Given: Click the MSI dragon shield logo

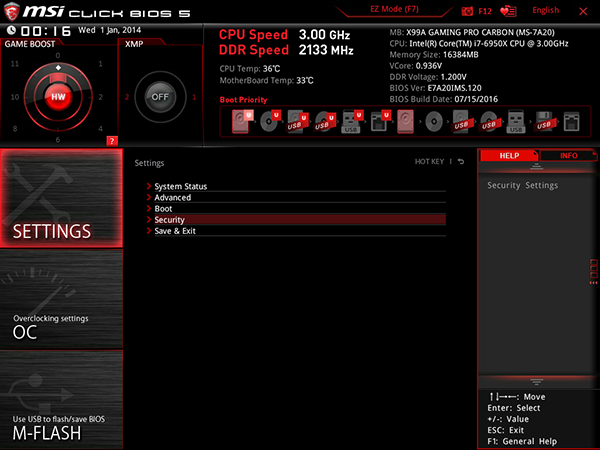Looking at the screenshot, I should click(x=11, y=11).
